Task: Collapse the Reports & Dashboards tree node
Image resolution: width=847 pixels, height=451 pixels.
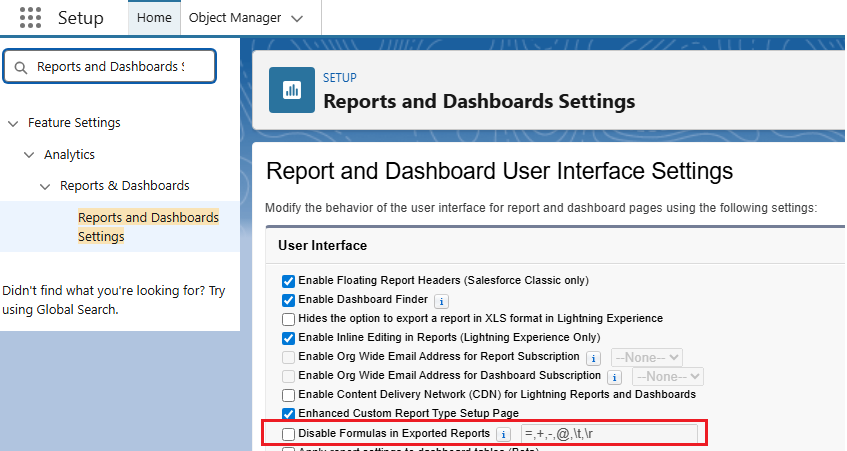Action: (45, 186)
